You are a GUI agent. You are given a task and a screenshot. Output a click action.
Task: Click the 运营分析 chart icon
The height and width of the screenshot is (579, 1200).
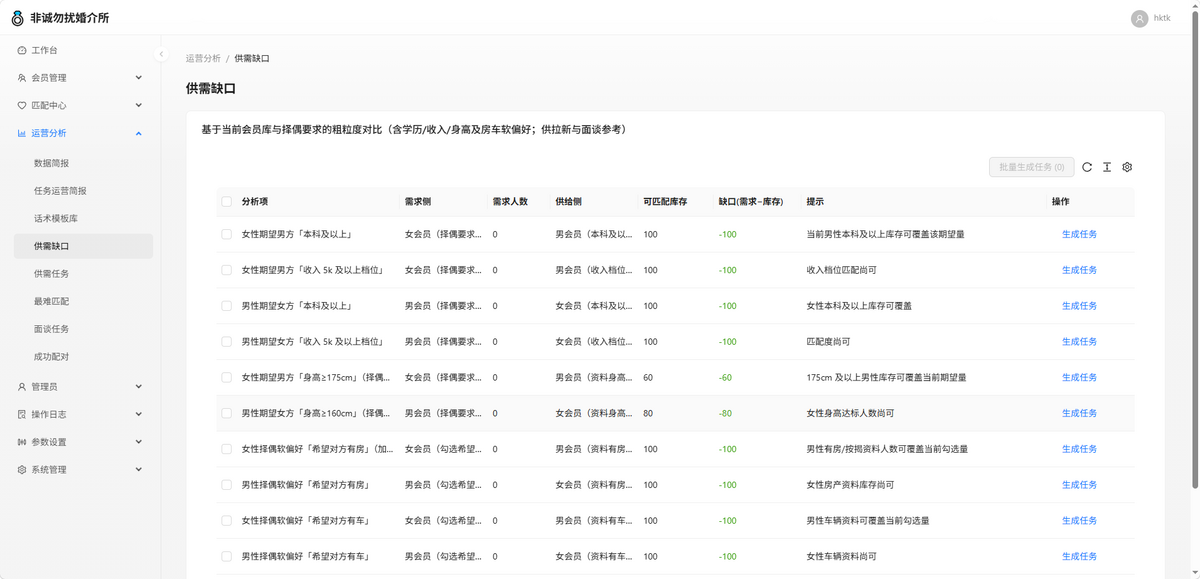coord(22,133)
